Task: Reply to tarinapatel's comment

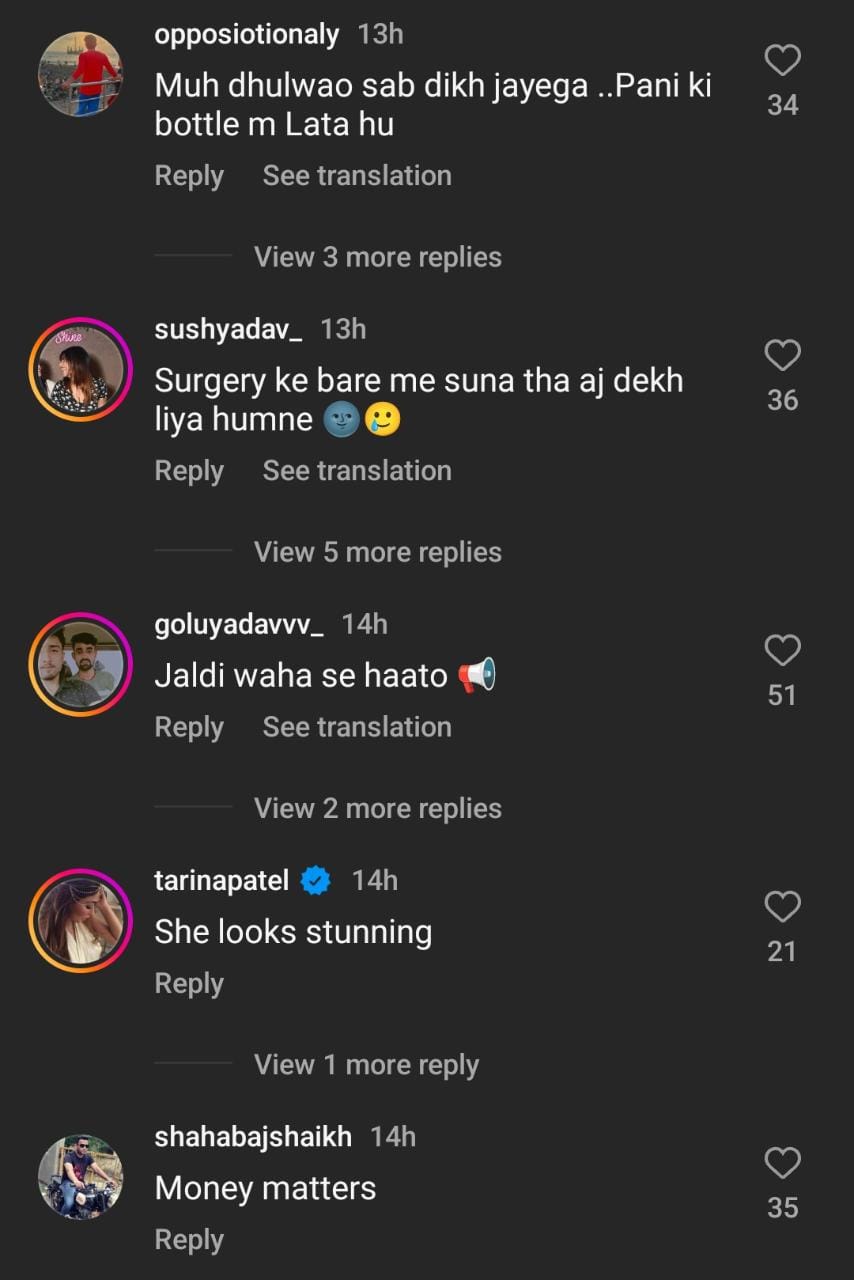Action: [189, 984]
